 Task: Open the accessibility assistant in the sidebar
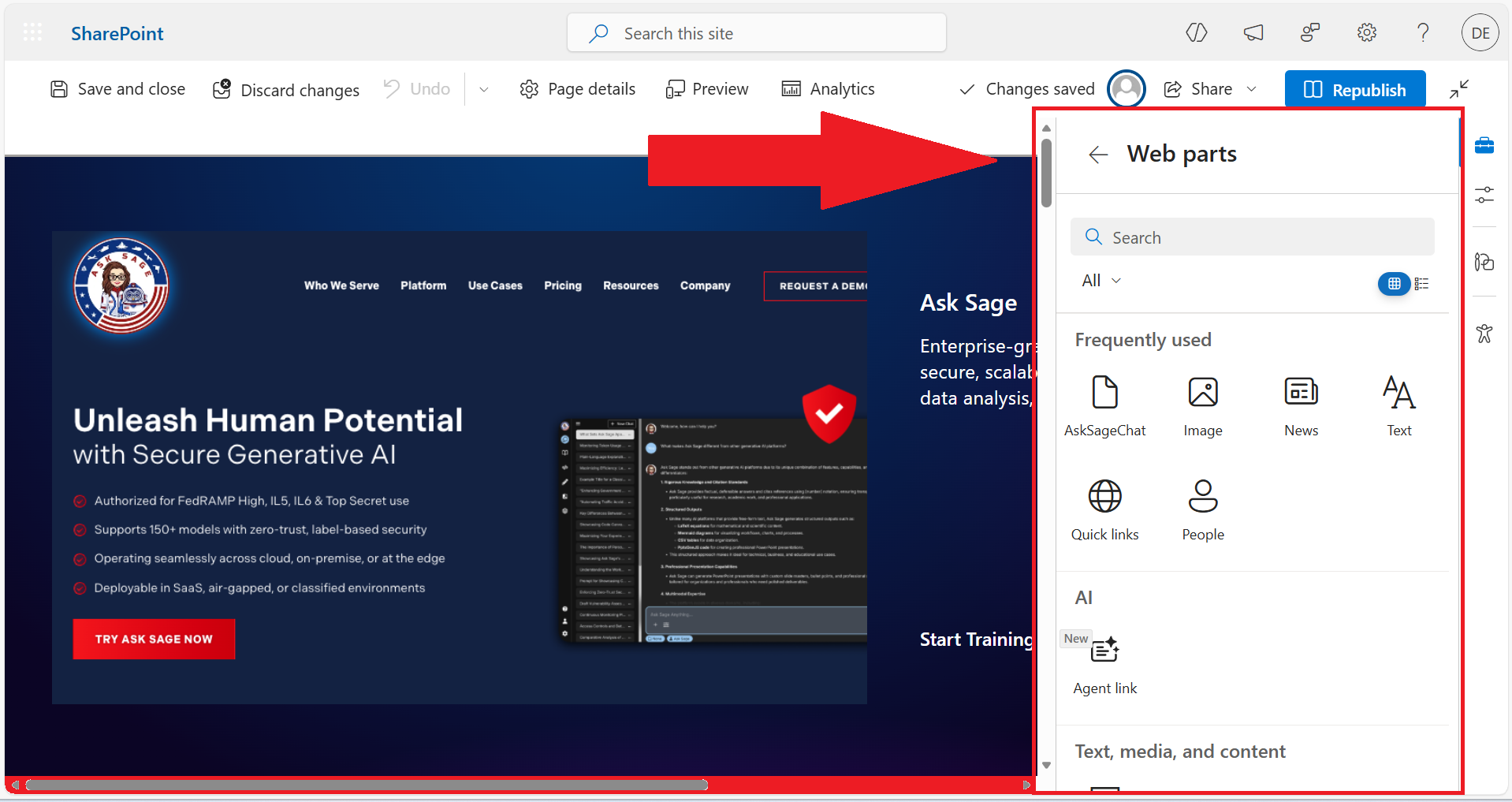coord(1485,333)
